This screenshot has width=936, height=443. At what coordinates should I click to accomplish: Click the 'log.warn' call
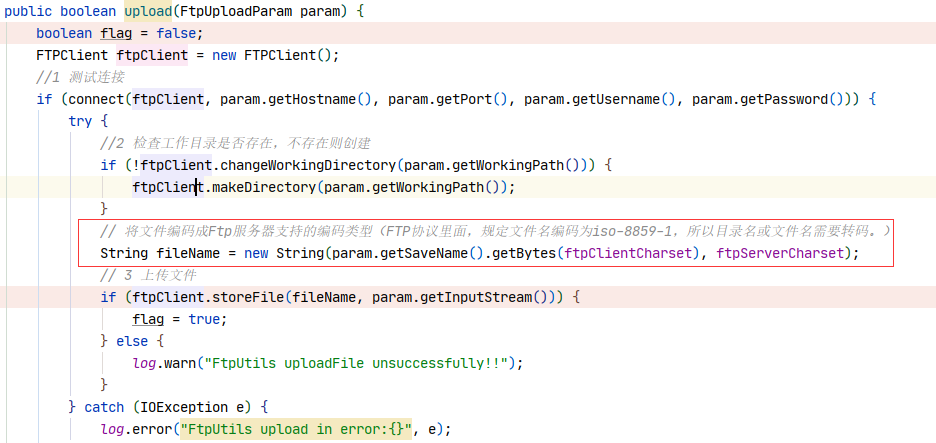(x=164, y=363)
